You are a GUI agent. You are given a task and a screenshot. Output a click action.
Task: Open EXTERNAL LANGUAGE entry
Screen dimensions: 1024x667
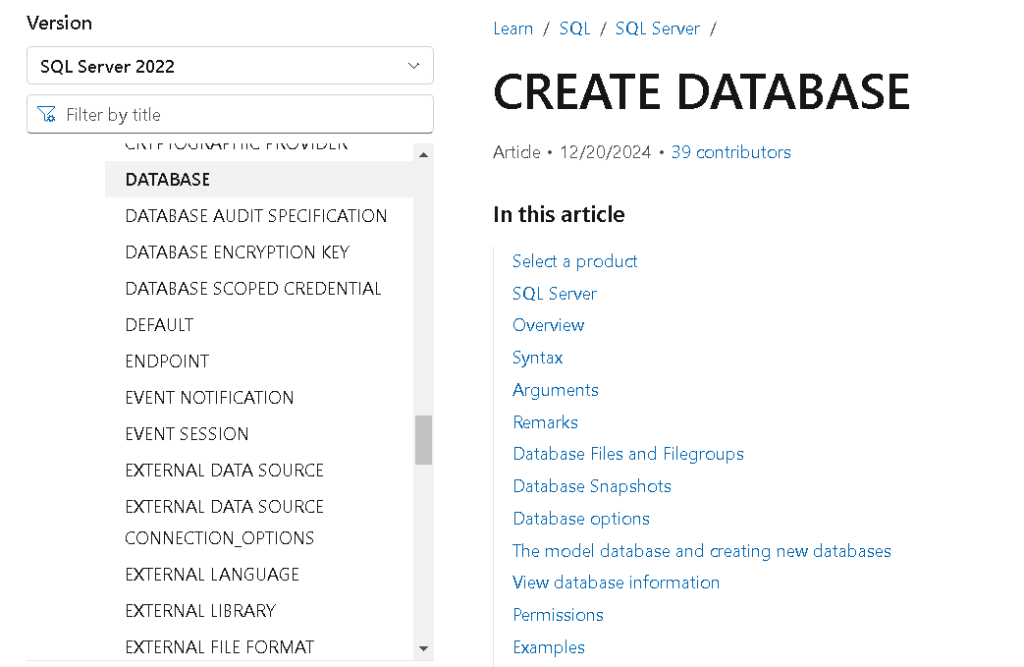[x=212, y=574]
